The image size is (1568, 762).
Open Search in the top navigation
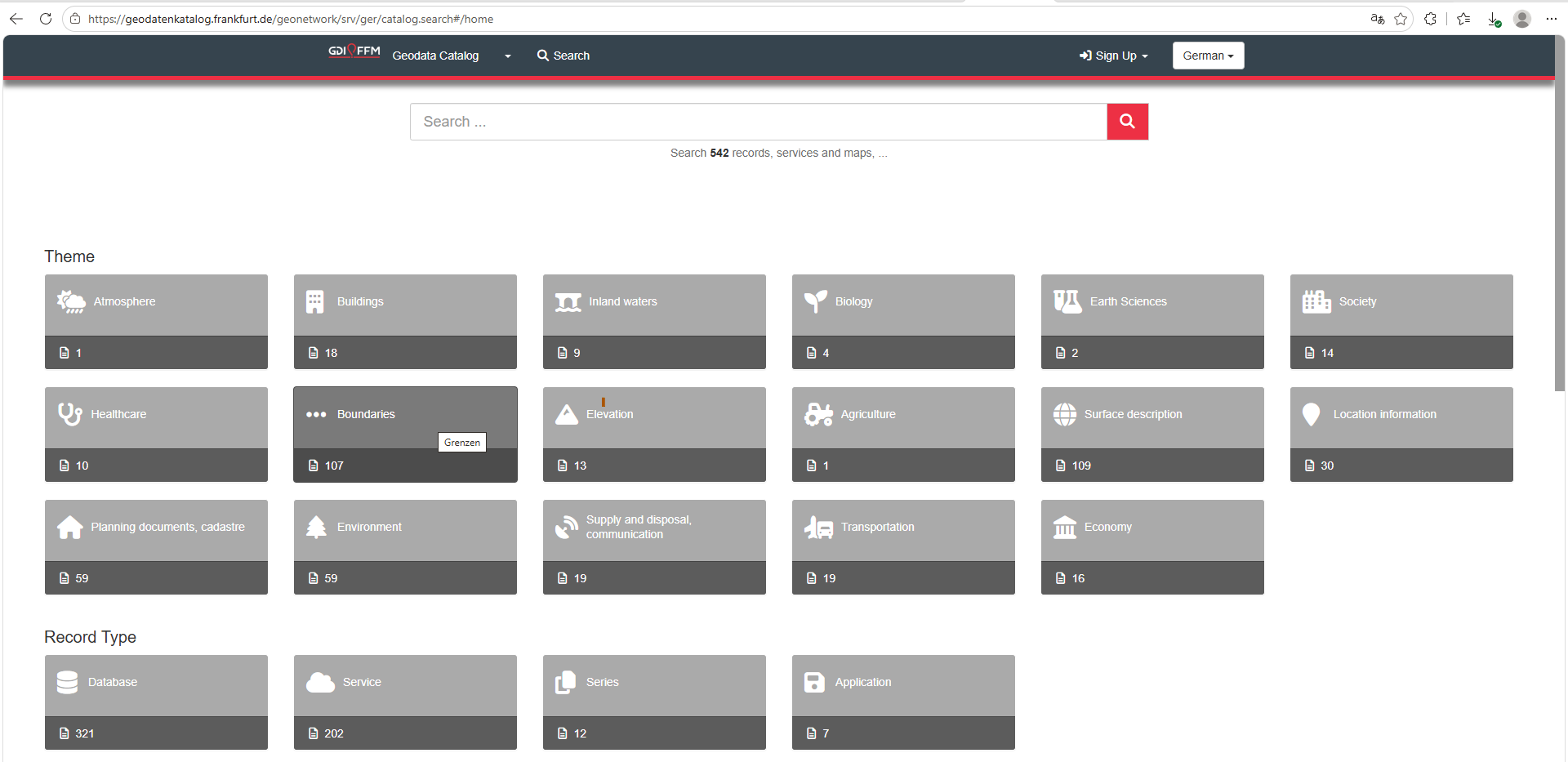tap(563, 56)
